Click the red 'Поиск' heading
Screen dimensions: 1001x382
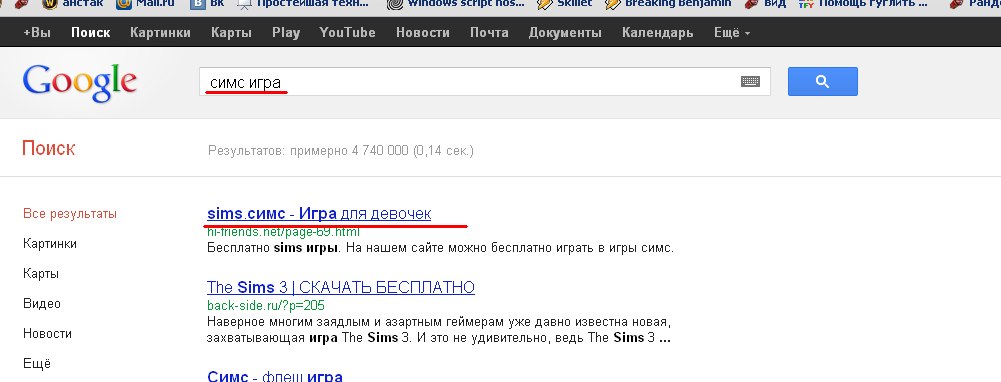click(x=49, y=148)
